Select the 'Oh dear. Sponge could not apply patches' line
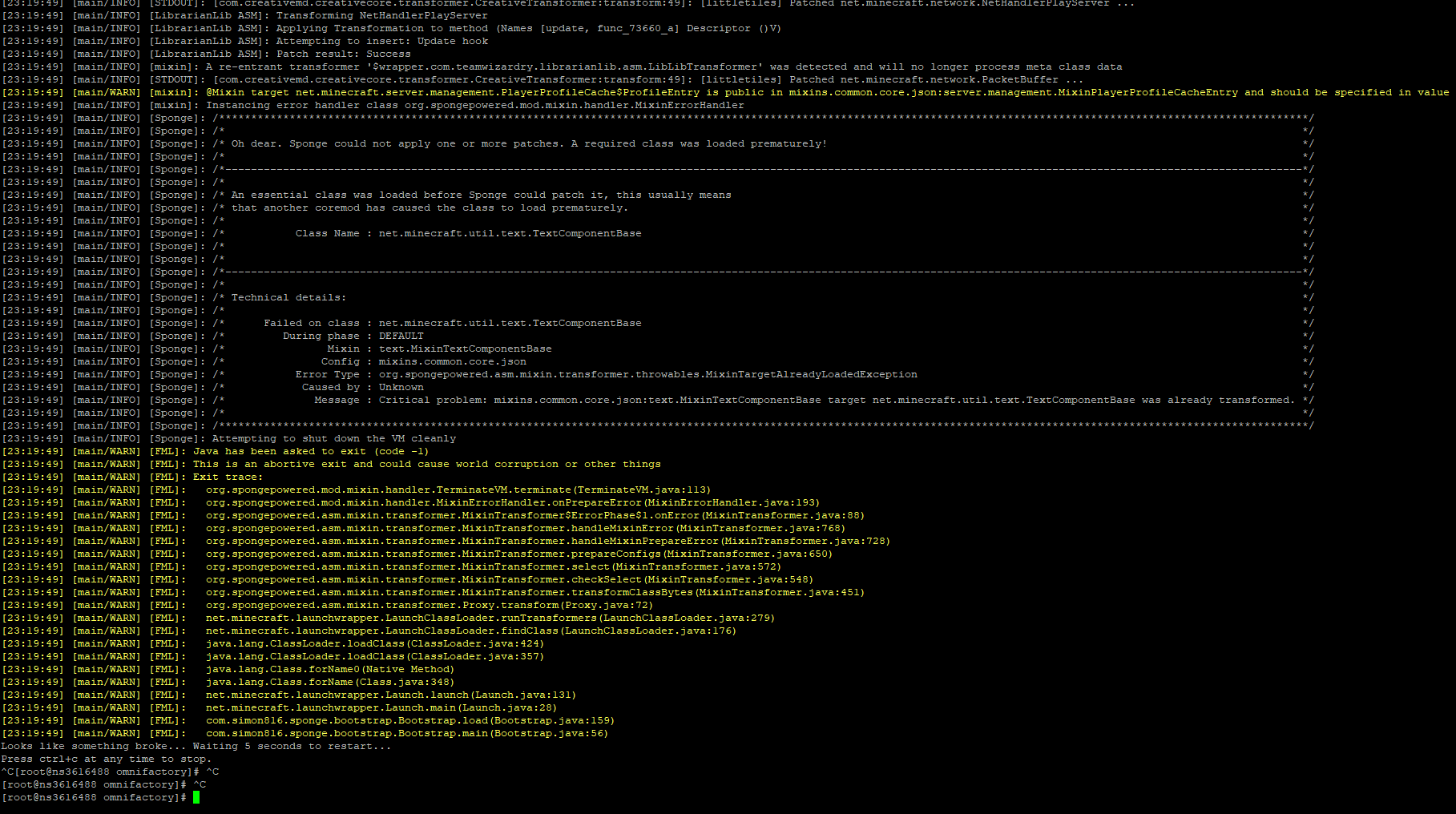The height and width of the screenshot is (814, 1456). point(529,143)
